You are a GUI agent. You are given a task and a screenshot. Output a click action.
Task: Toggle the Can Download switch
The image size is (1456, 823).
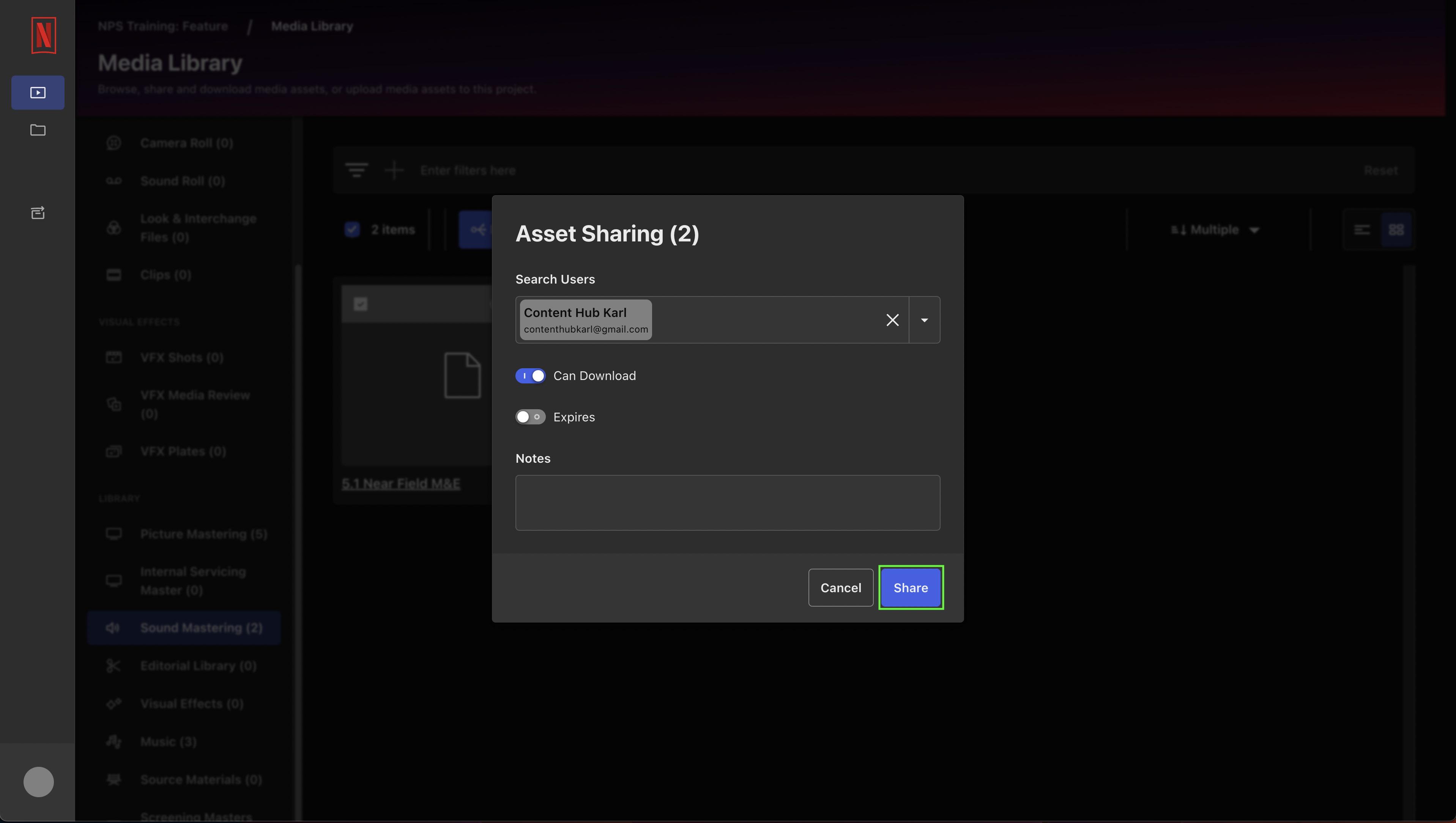(x=530, y=376)
